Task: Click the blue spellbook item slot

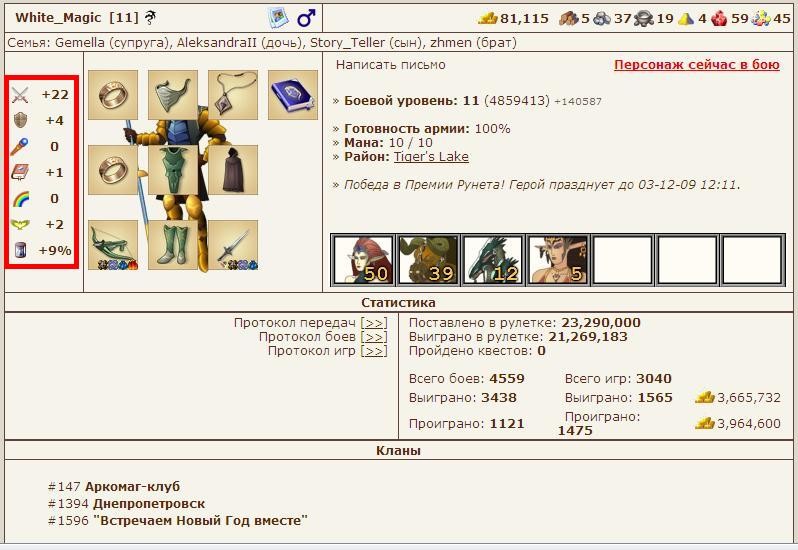Action: tap(292, 95)
